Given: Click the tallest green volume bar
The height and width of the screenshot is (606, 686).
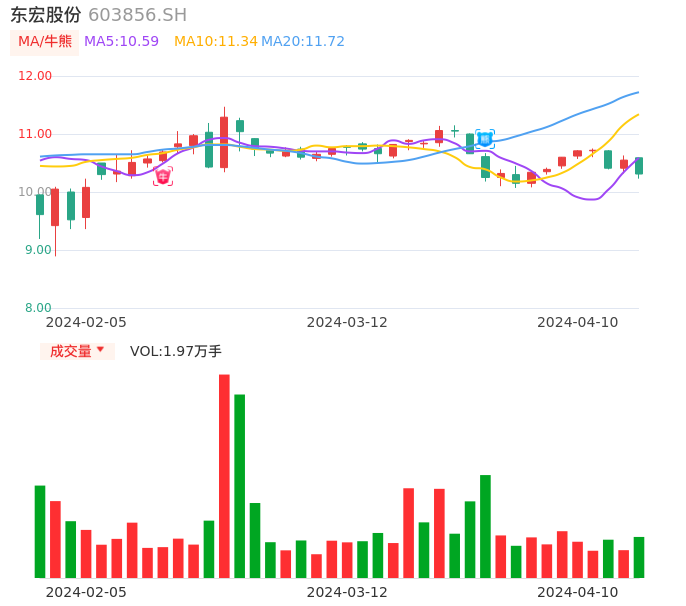Looking at the screenshot, I should tap(239, 486).
